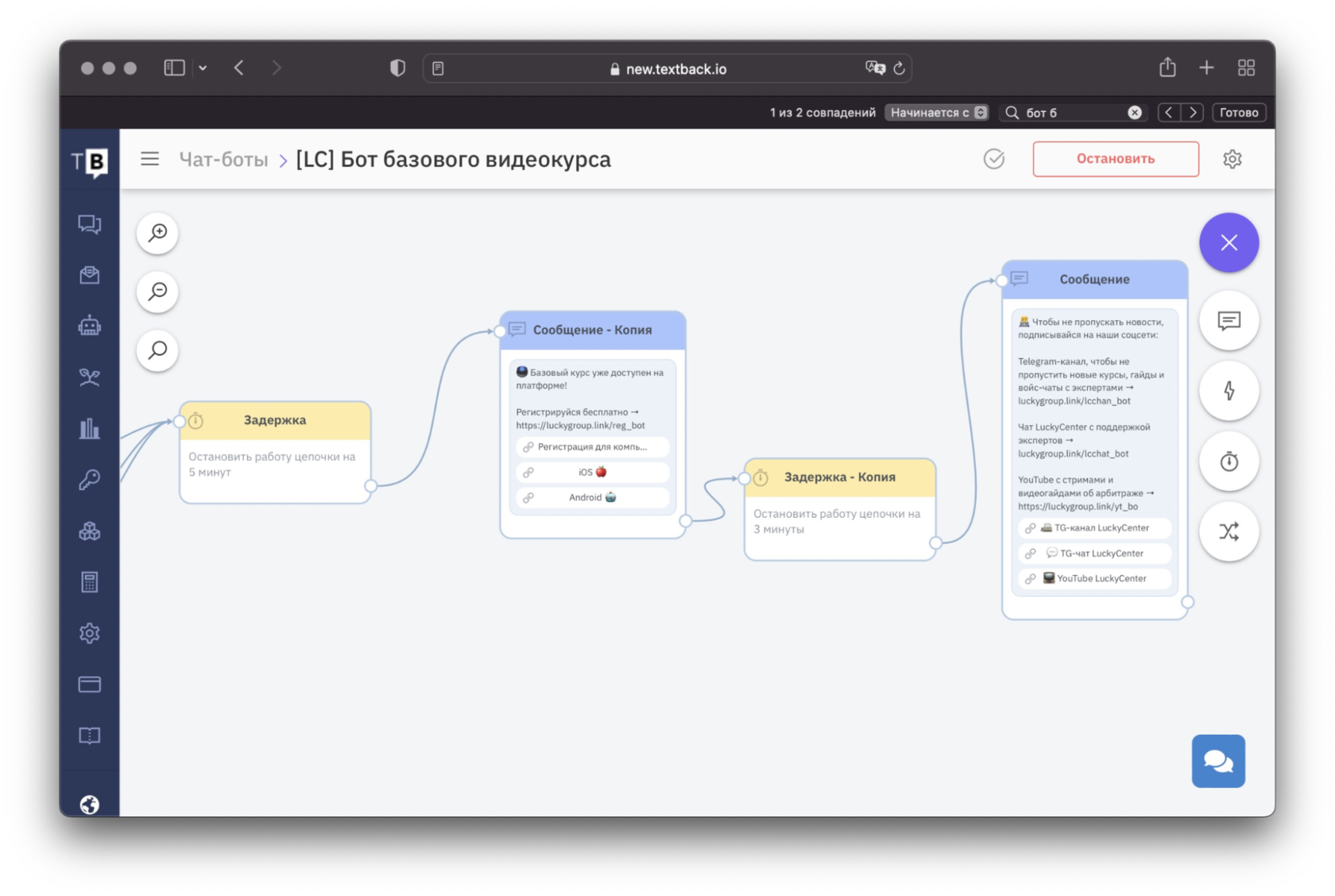1335x896 pixels.
Task: Zoom in on the canvas
Action: point(157,233)
